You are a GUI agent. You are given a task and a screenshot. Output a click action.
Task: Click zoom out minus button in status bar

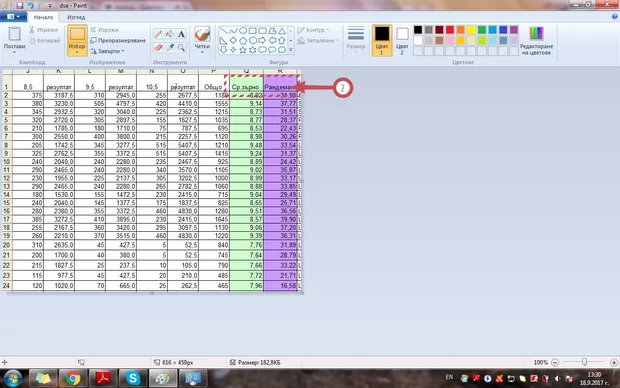pos(555,362)
